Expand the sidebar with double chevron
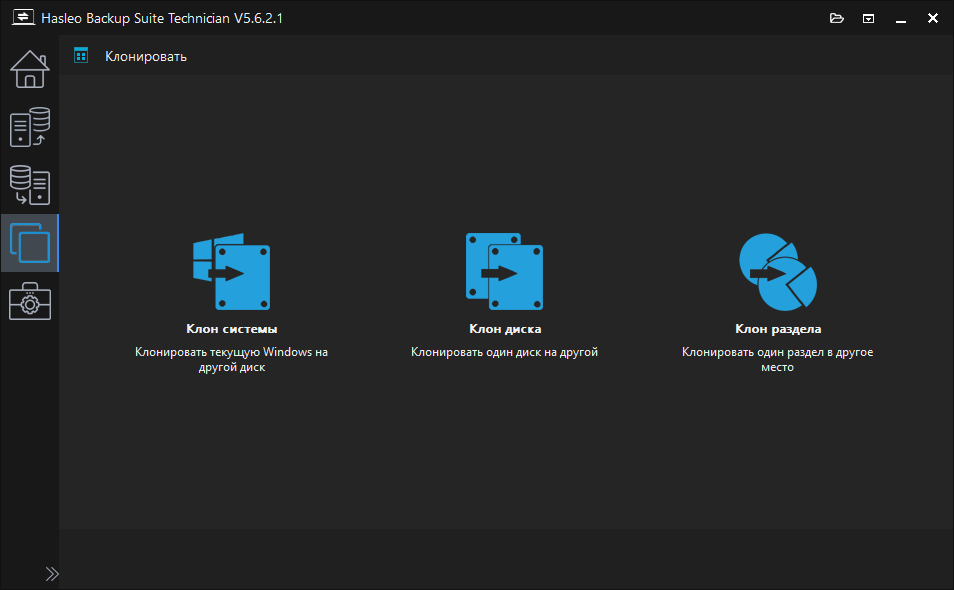 [52, 574]
